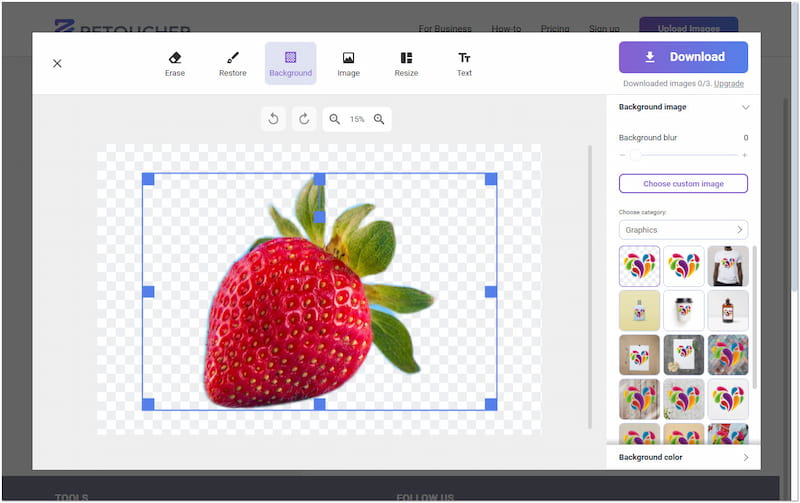Click the Background blur slider handle
This screenshot has height=503, width=800.
coord(635,155)
